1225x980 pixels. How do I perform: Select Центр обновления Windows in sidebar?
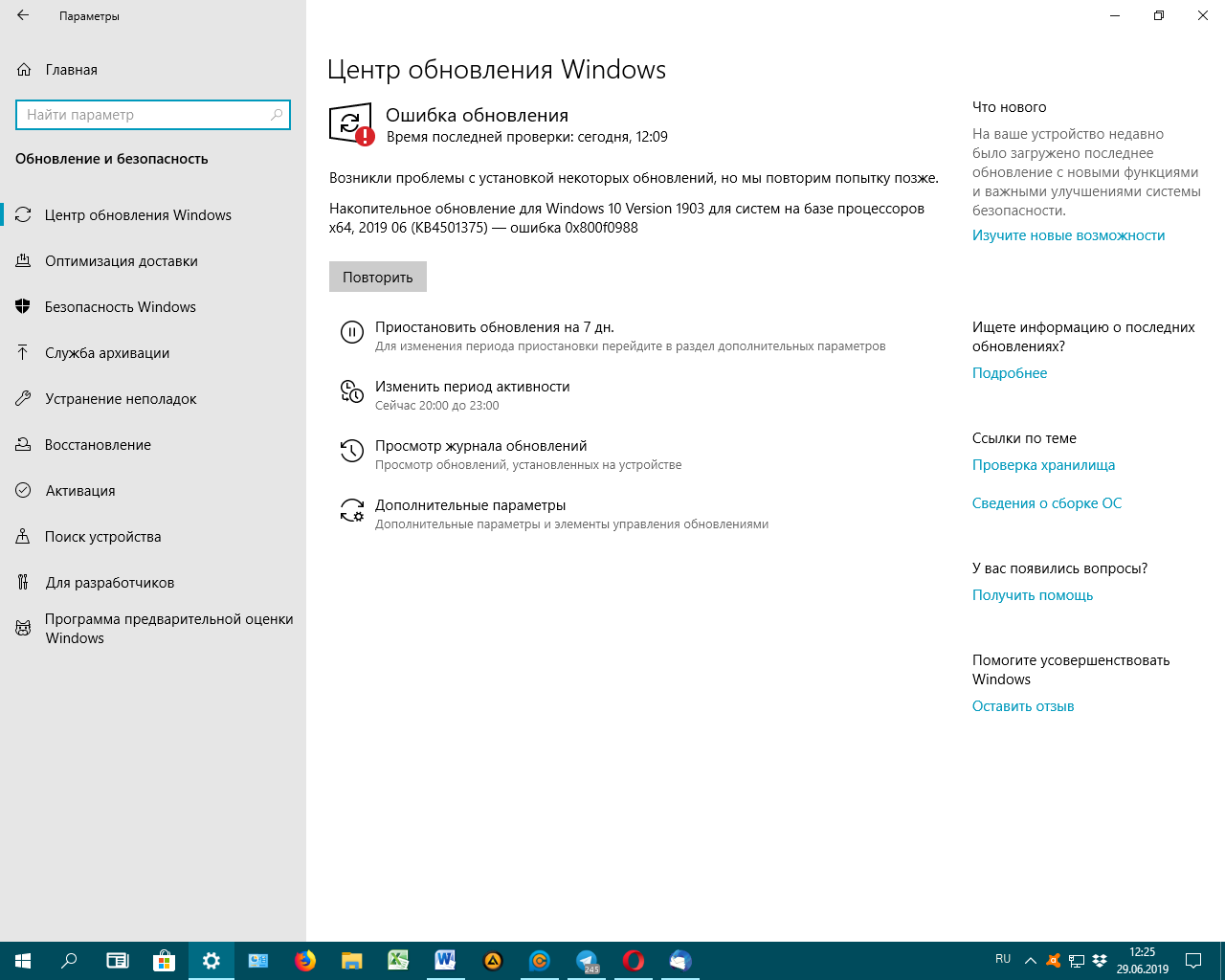coord(153,215)
